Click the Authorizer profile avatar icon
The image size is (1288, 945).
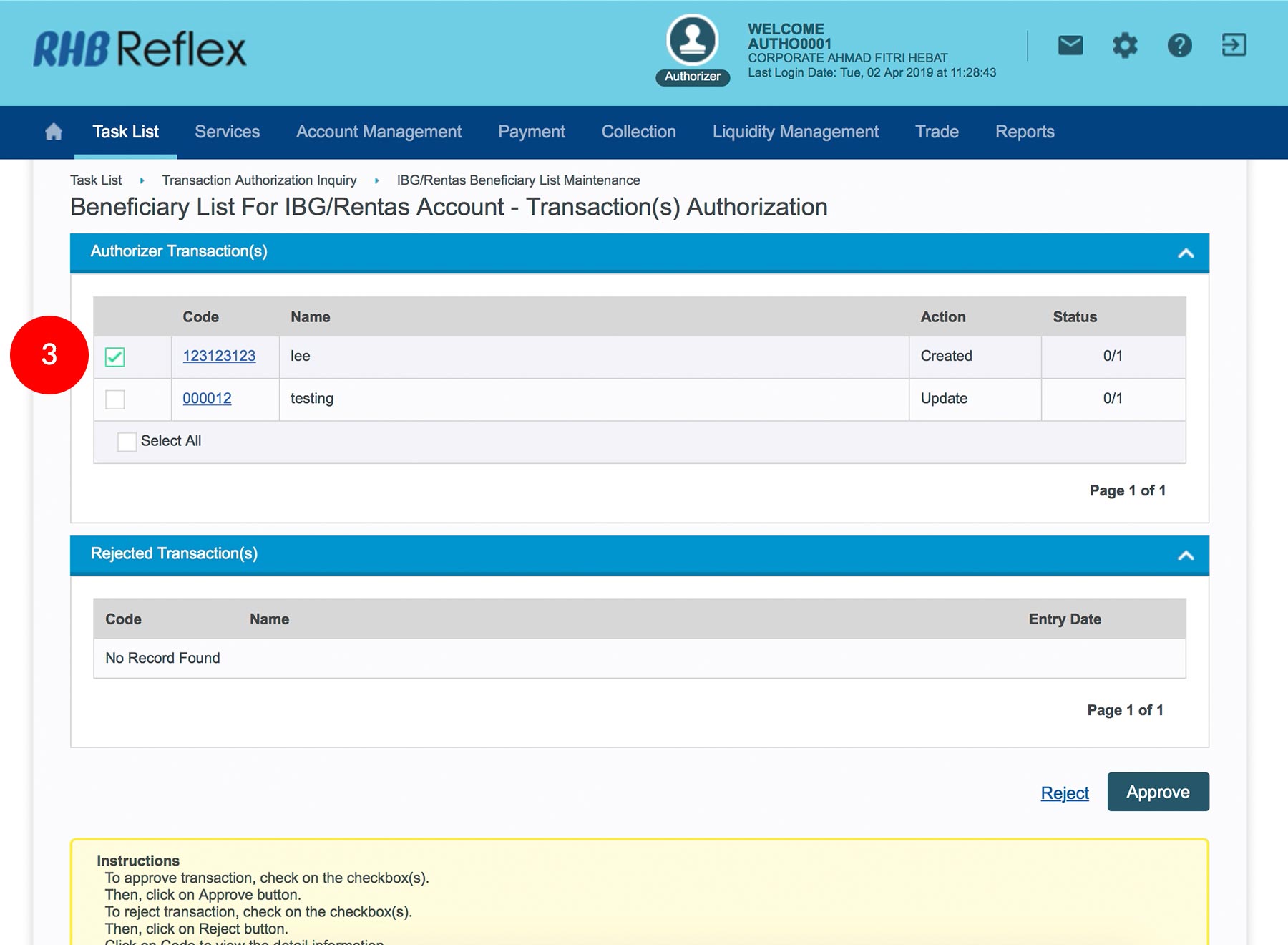[x=692, y=42]
